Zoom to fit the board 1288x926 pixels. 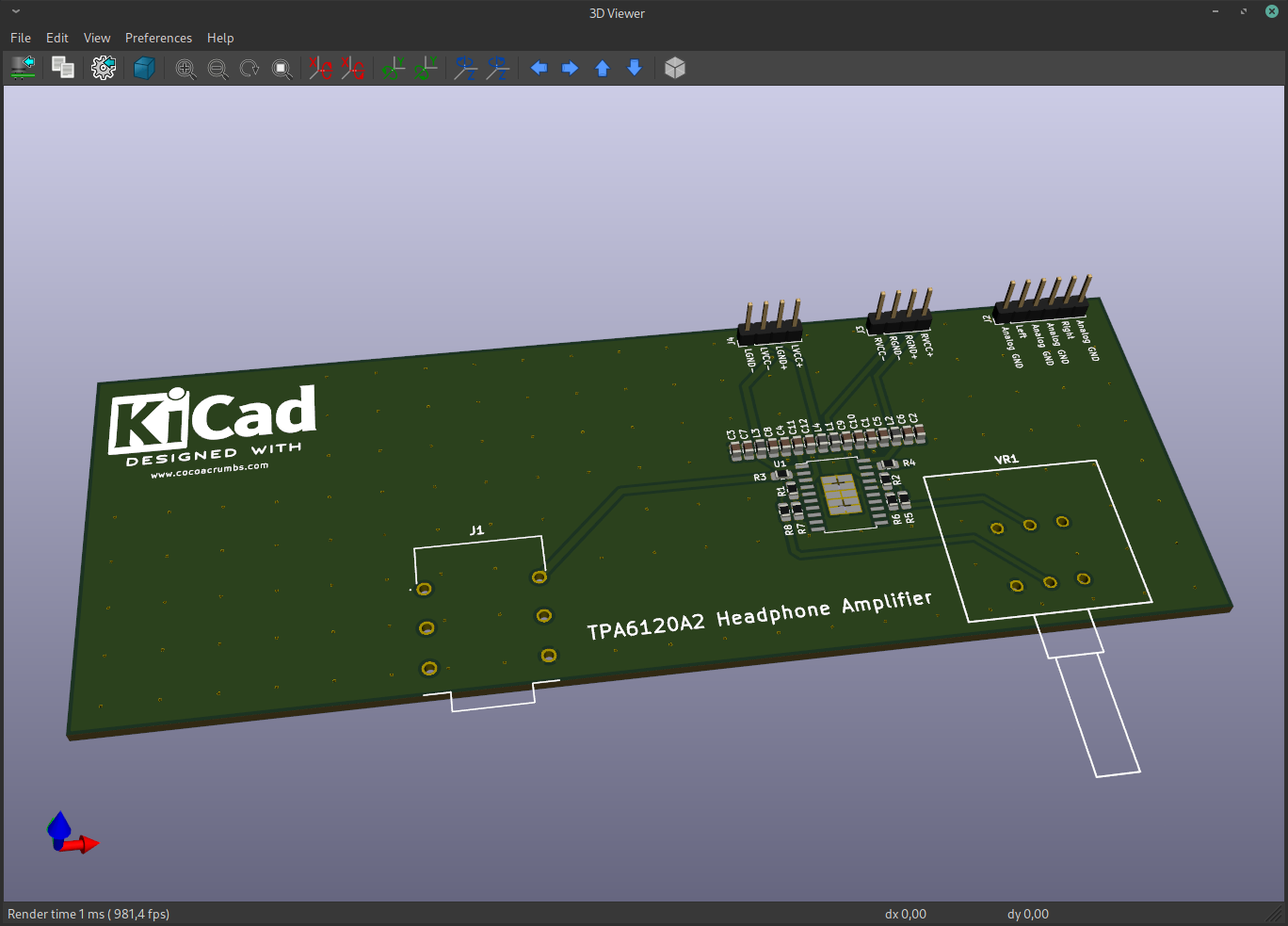click(282, 69)
